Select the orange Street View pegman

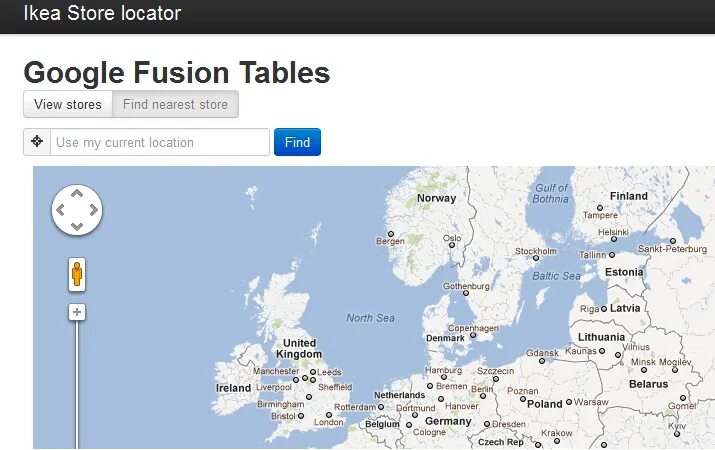click(x=77, y=274)
